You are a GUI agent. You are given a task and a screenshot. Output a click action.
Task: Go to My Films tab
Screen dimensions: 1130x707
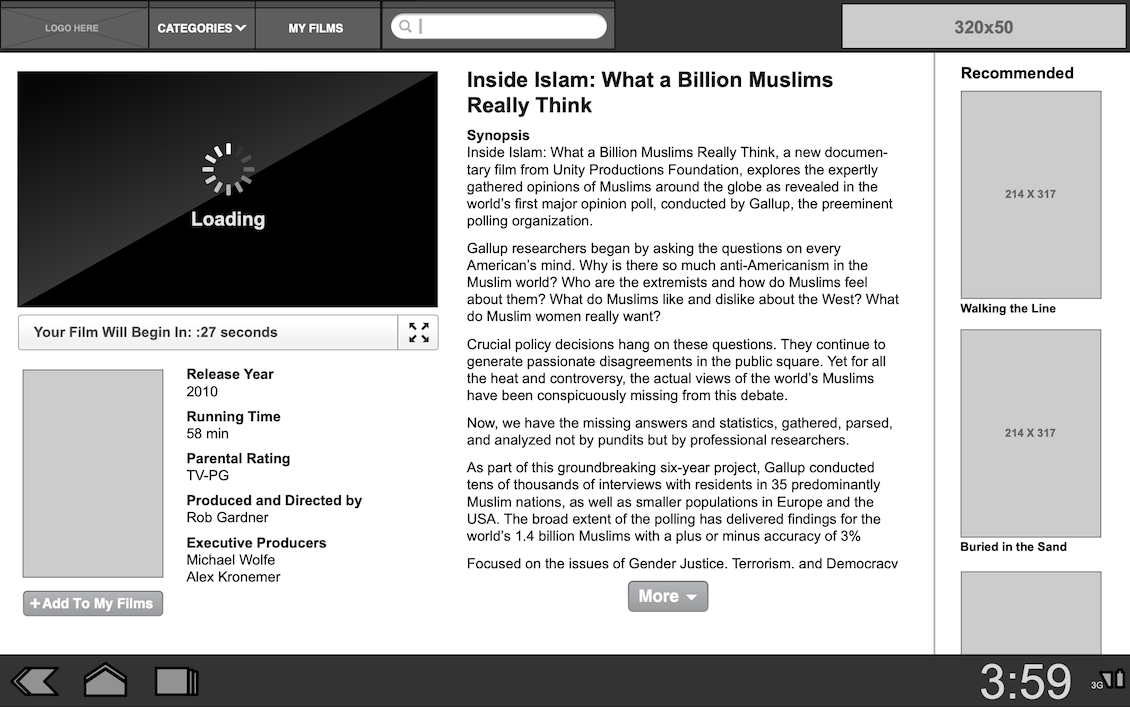tap(316, 28)
